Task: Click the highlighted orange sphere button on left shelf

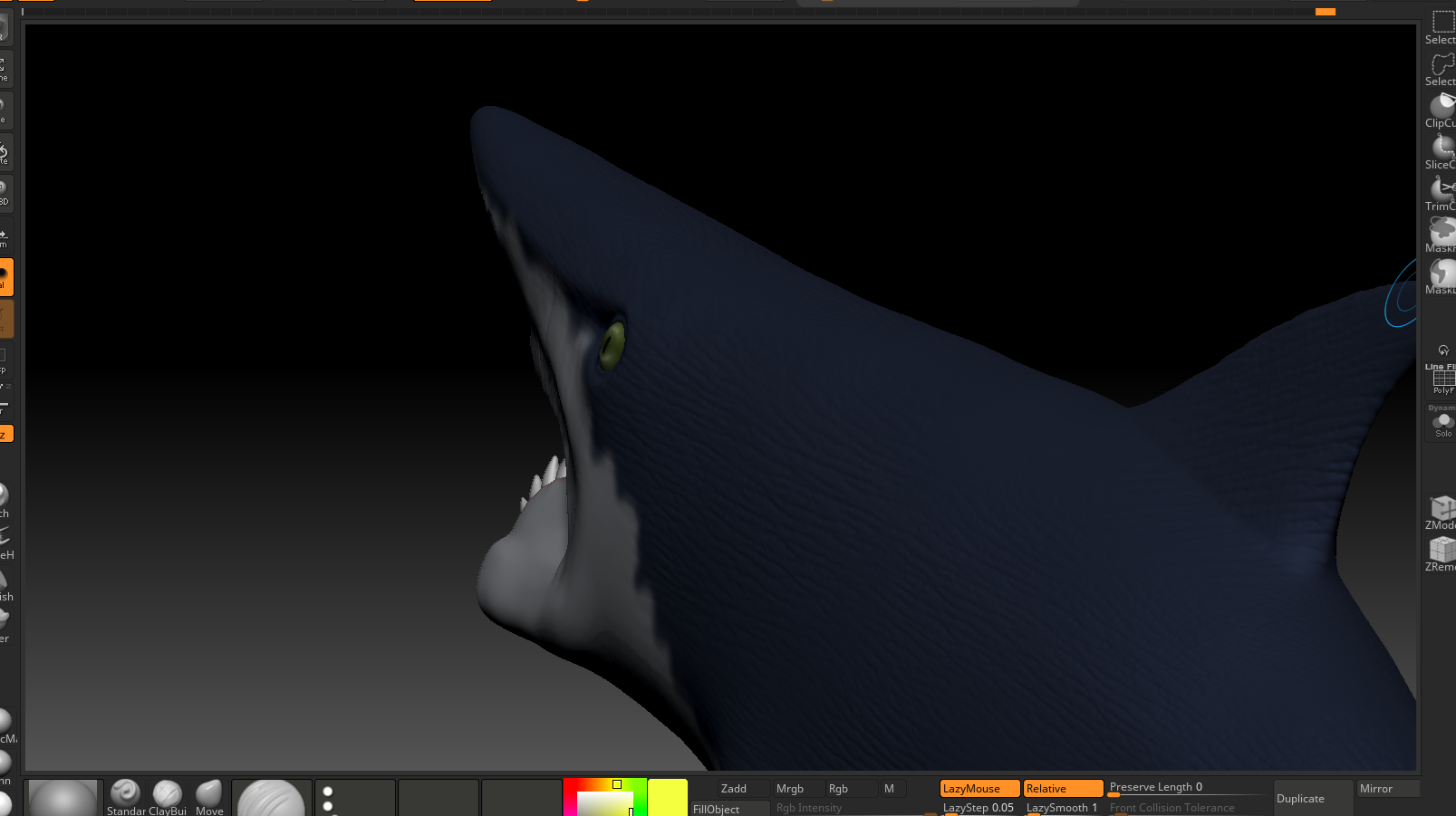Action: (x=5, y=277)
